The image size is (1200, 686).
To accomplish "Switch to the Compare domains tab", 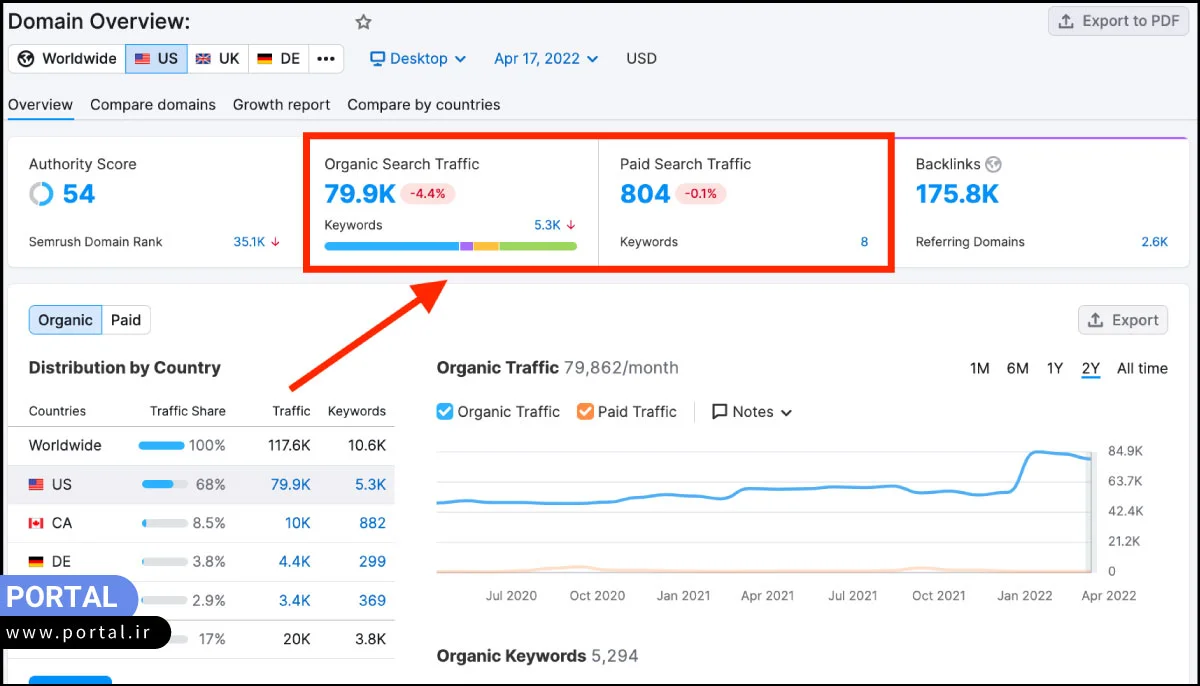I will click(x=152, y=104).
